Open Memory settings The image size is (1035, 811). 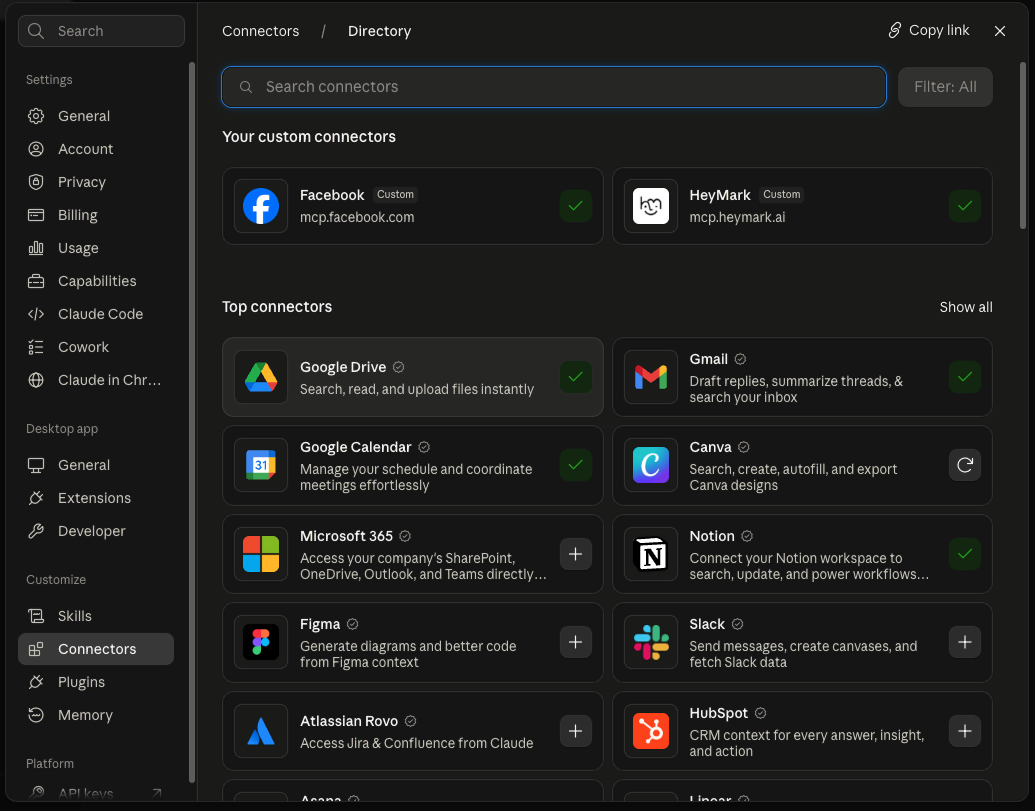96,715
